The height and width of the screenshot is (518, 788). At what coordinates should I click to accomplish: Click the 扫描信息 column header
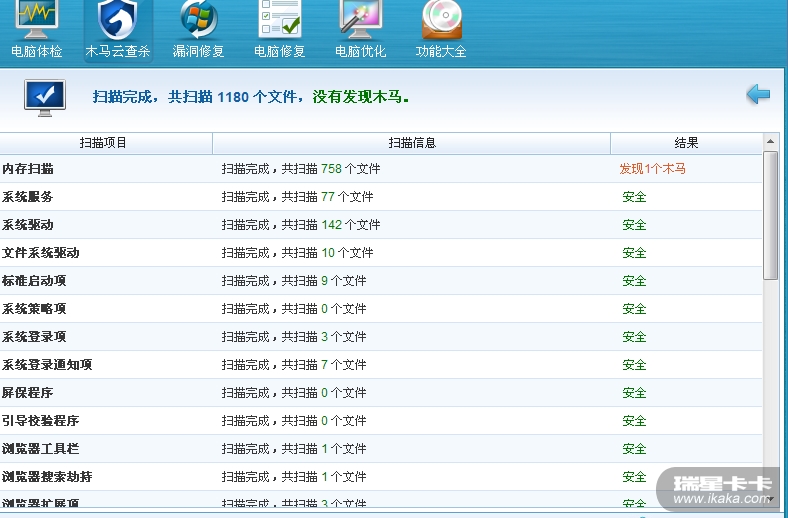(x=411, y=143)
